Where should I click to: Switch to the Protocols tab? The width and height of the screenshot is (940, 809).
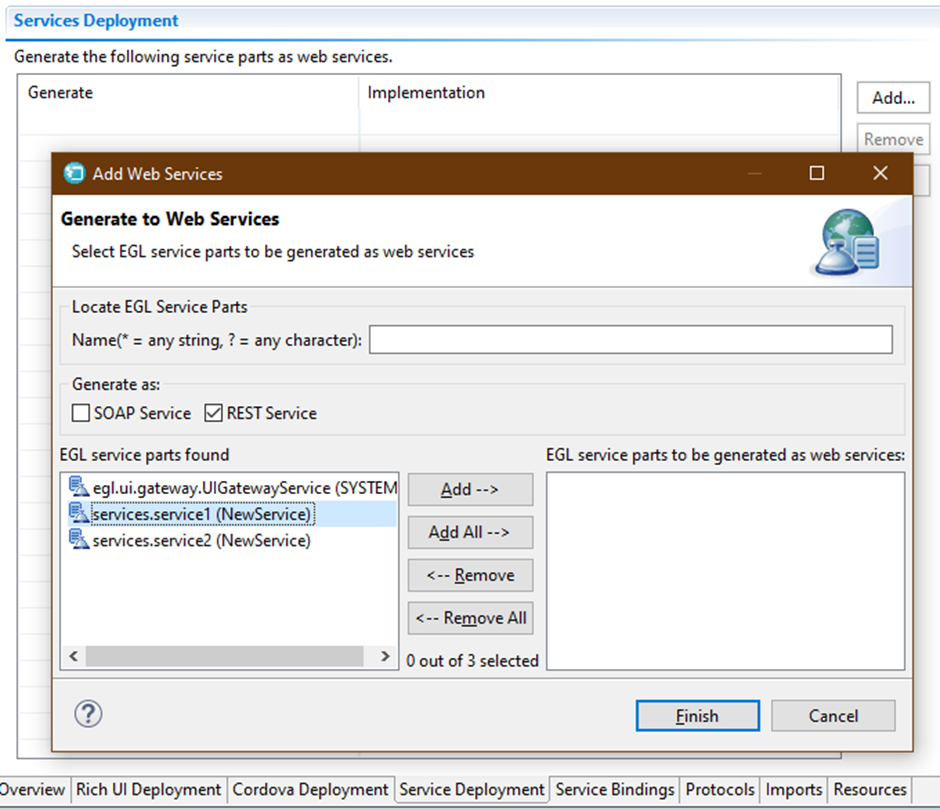(x=720, y=789)
